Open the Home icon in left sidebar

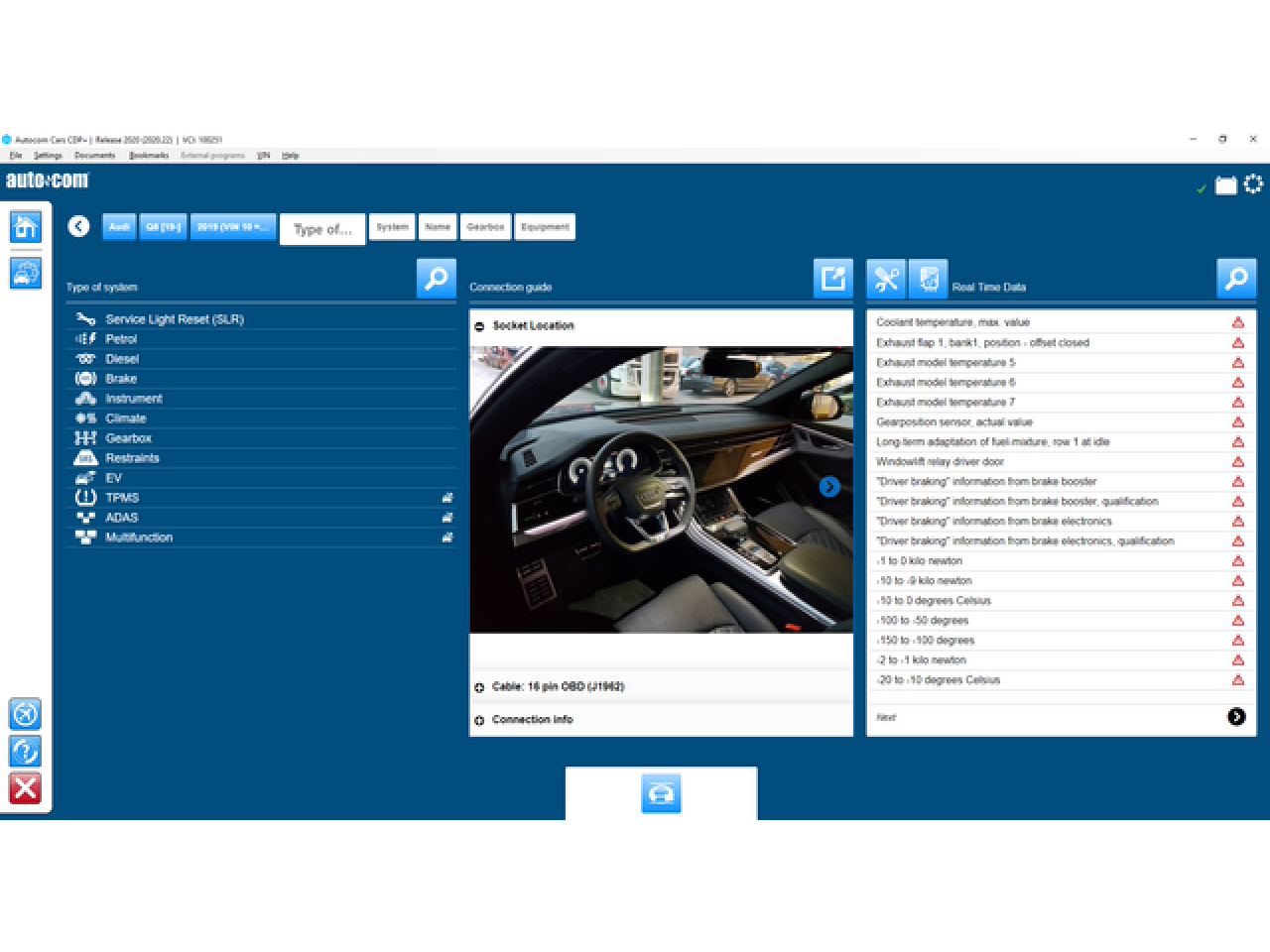pos(25,227)
